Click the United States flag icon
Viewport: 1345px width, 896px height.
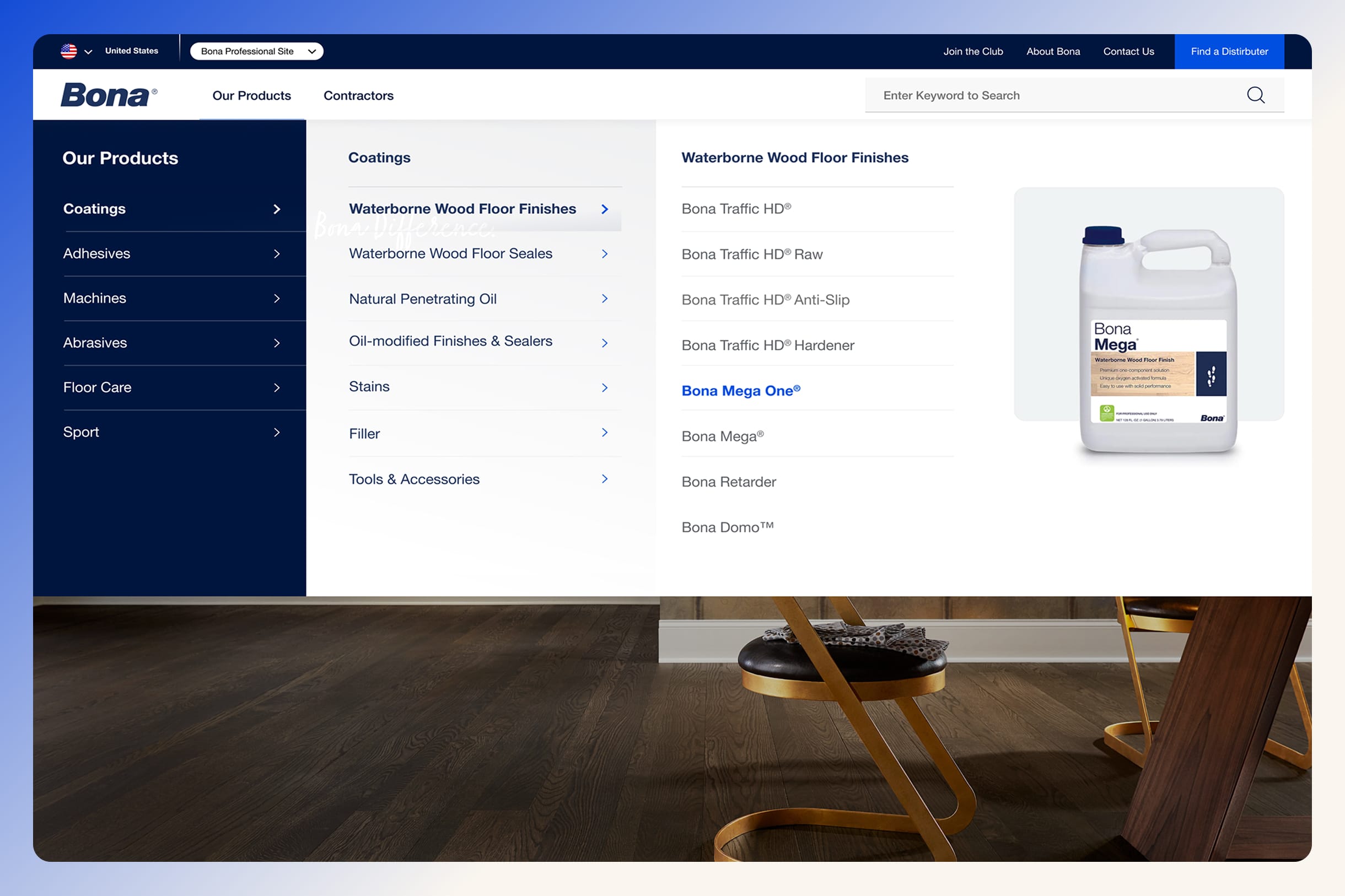(68, 51)
